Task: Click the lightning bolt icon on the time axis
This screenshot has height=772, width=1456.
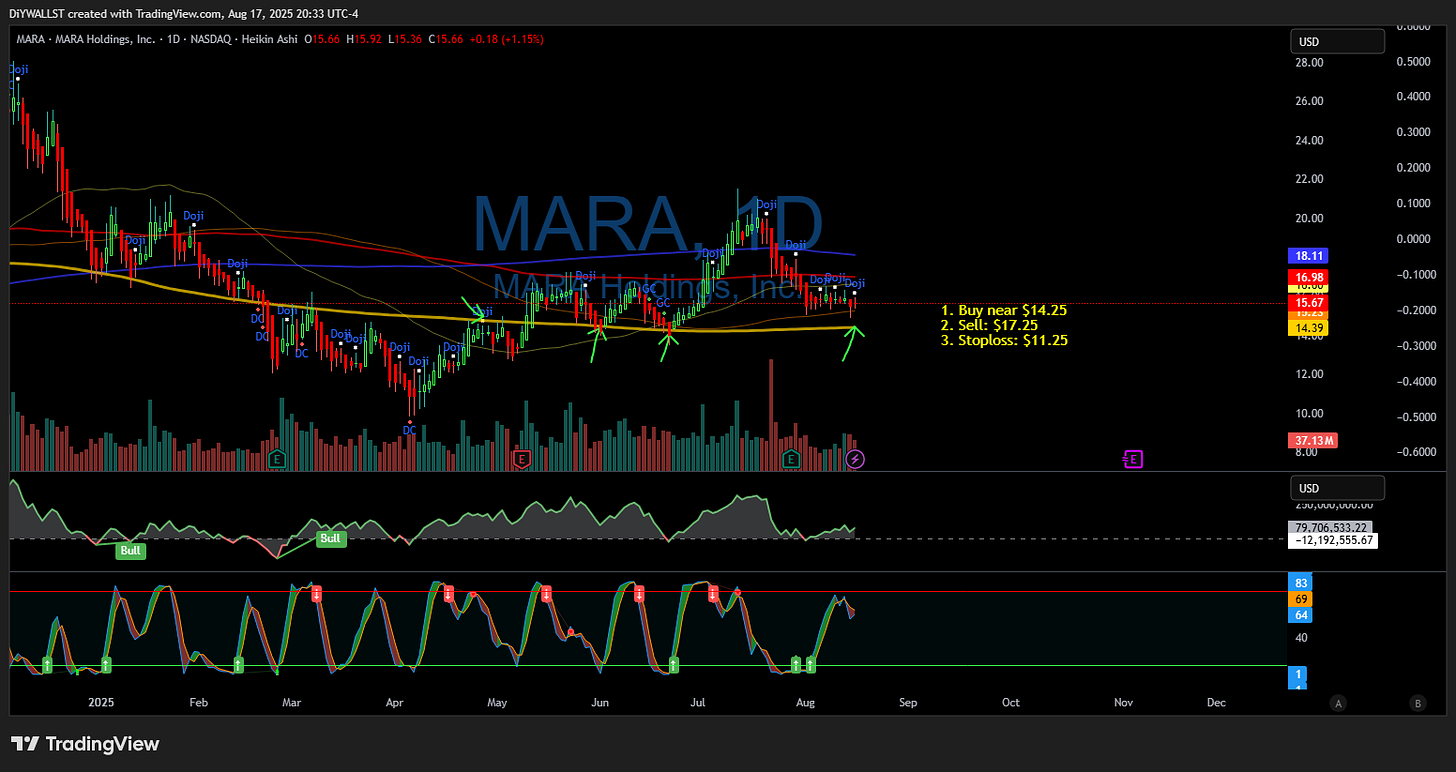Action: (855, 459)
